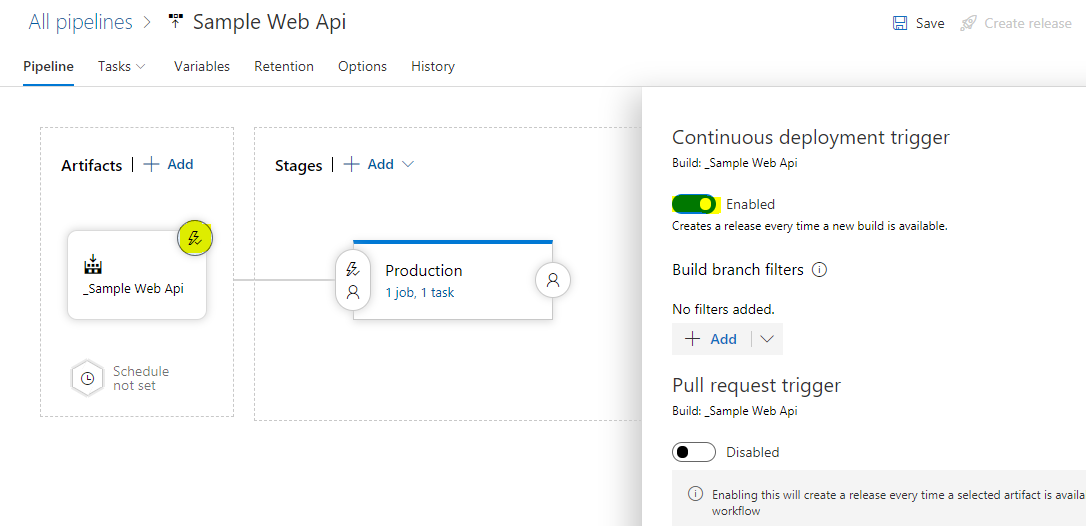Expand the Stages Add dropdown chevron

(408, 164)
